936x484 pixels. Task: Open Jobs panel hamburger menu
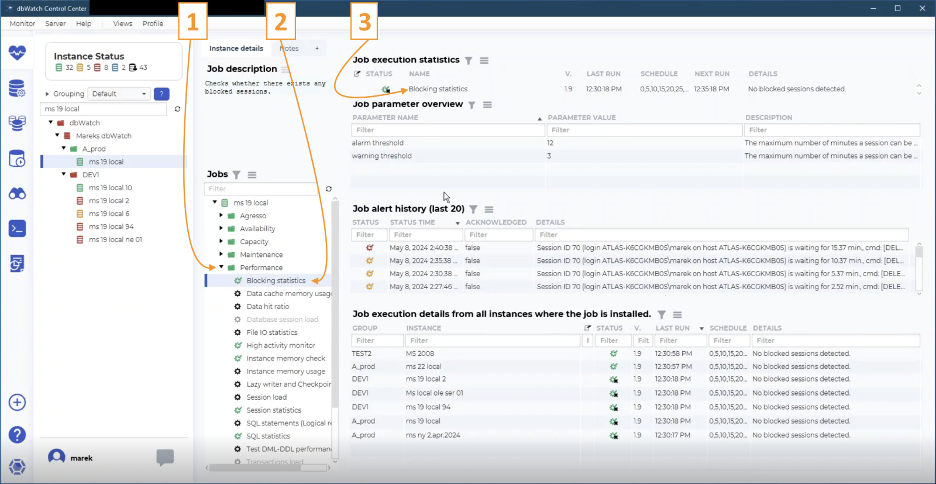point(252,174)
